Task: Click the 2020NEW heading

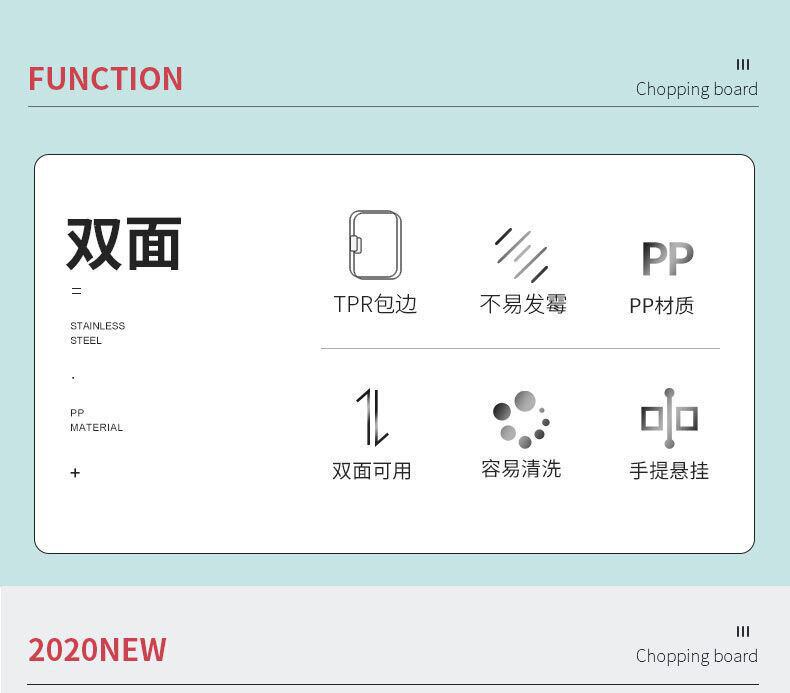Action: tap(97, 650)
